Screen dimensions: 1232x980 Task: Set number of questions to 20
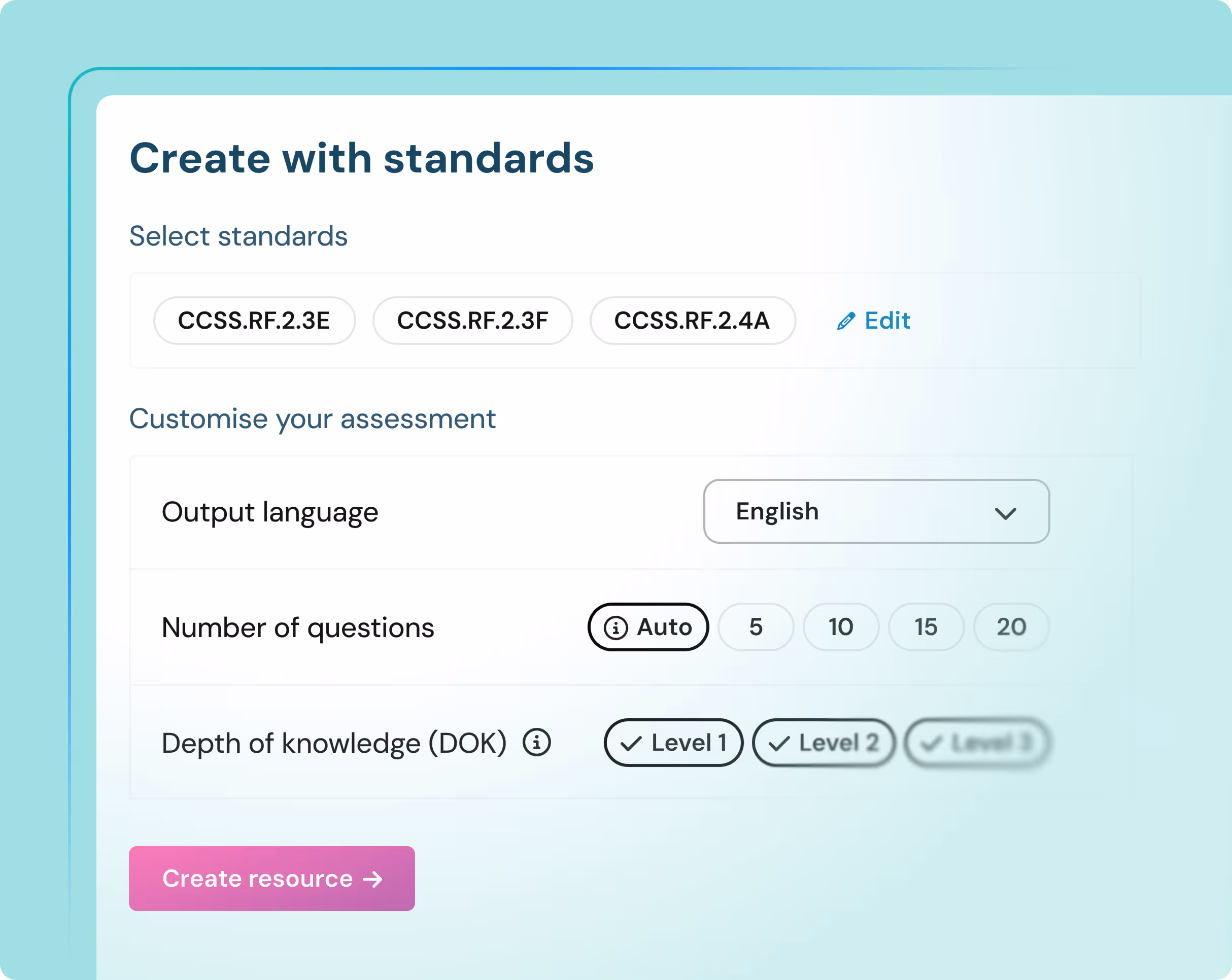pos(1011,627)
